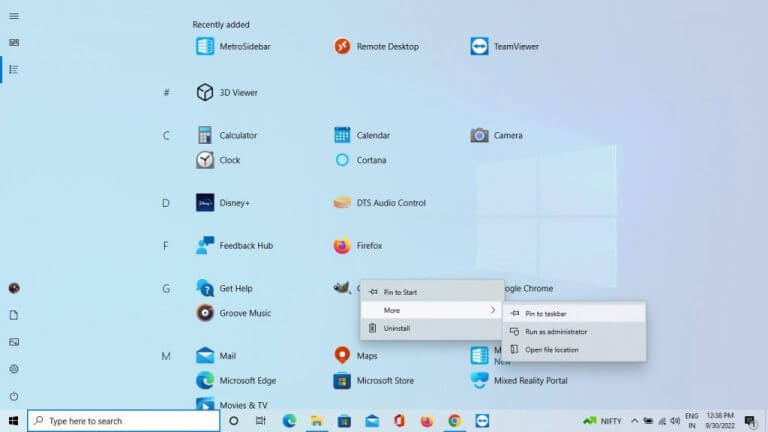The image size is (768, 432).
Task: Select Open file location
Action: tap(574, 350)
